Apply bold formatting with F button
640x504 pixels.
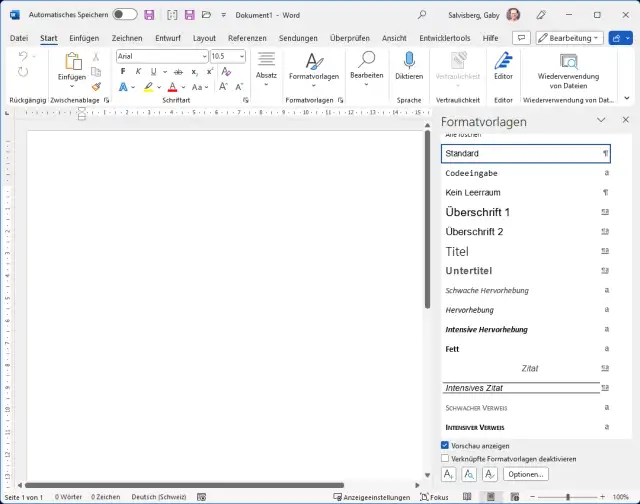click(124, 72)
